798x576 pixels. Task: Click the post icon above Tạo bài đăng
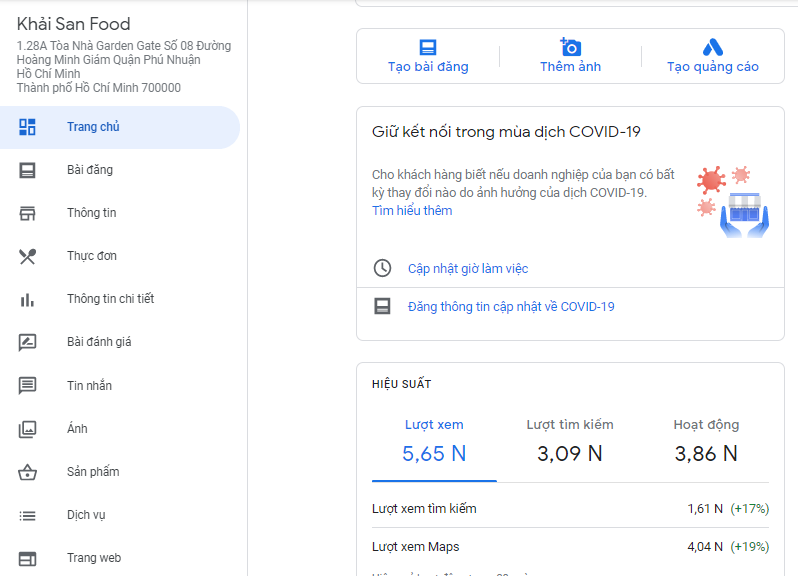(428, 47)
